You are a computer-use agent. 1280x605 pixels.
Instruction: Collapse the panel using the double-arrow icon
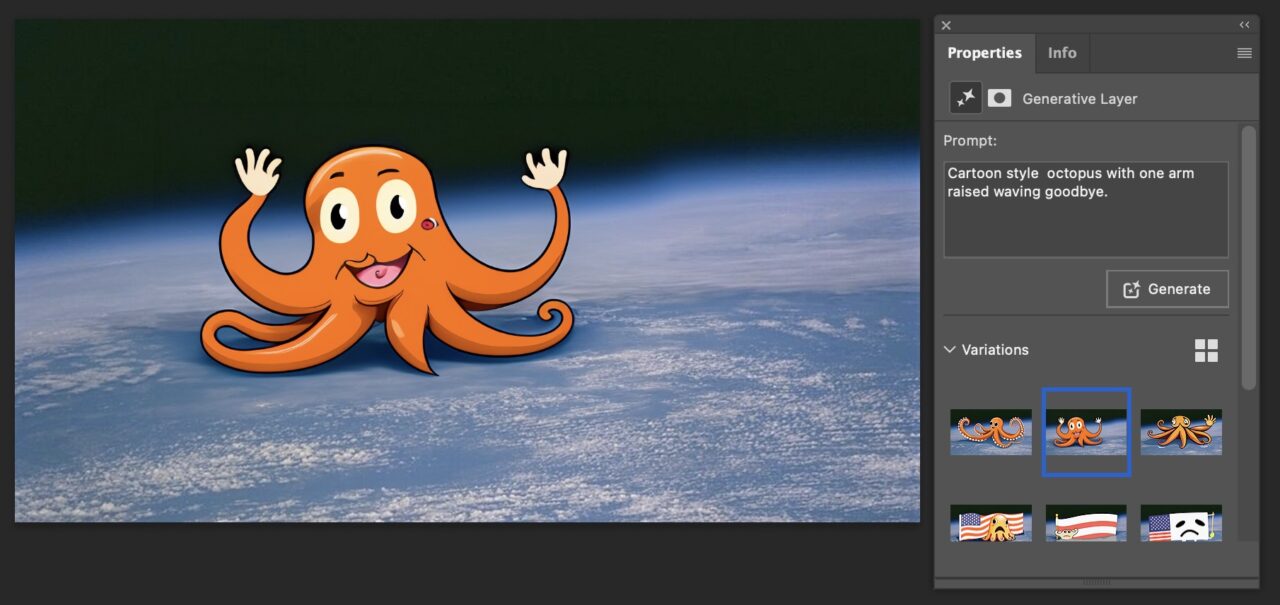point(1244,26)
